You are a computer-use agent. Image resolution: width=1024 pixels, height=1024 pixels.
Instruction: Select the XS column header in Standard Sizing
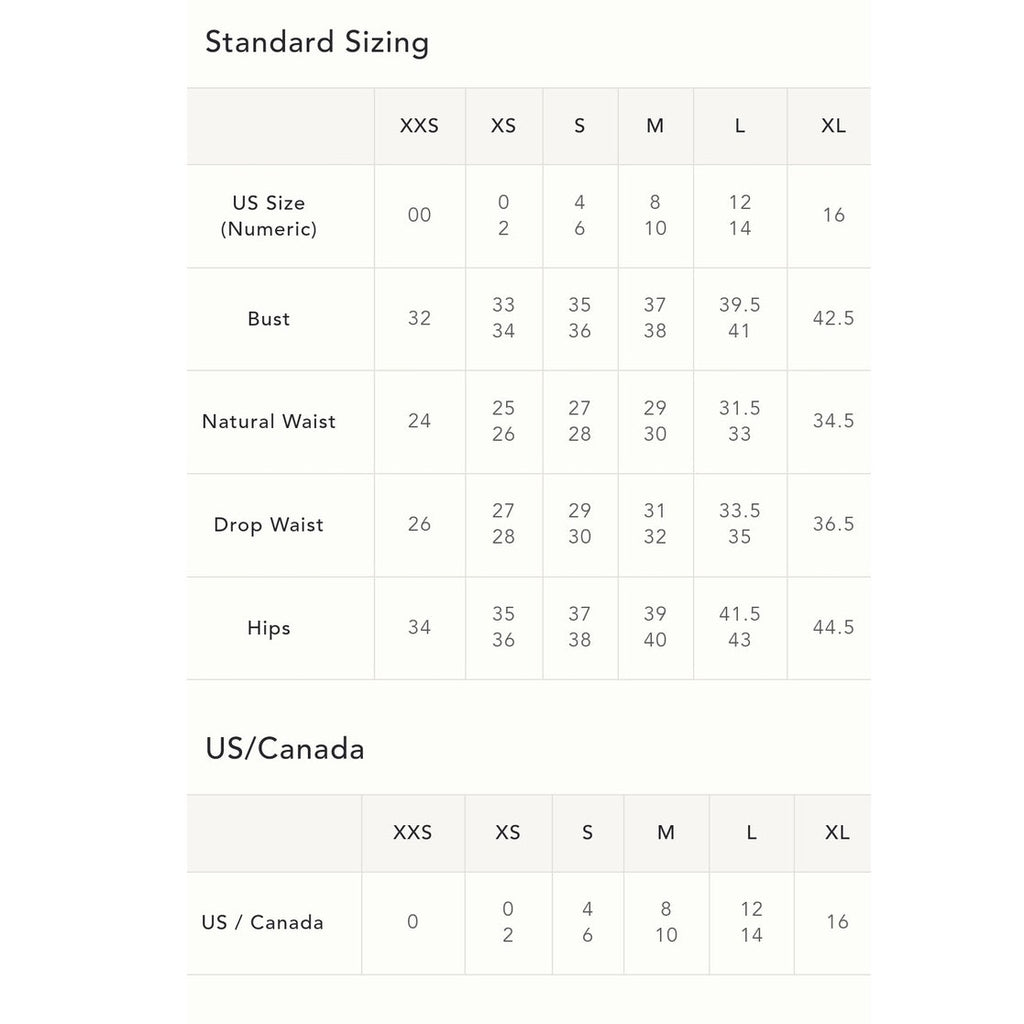click(504, 125)
